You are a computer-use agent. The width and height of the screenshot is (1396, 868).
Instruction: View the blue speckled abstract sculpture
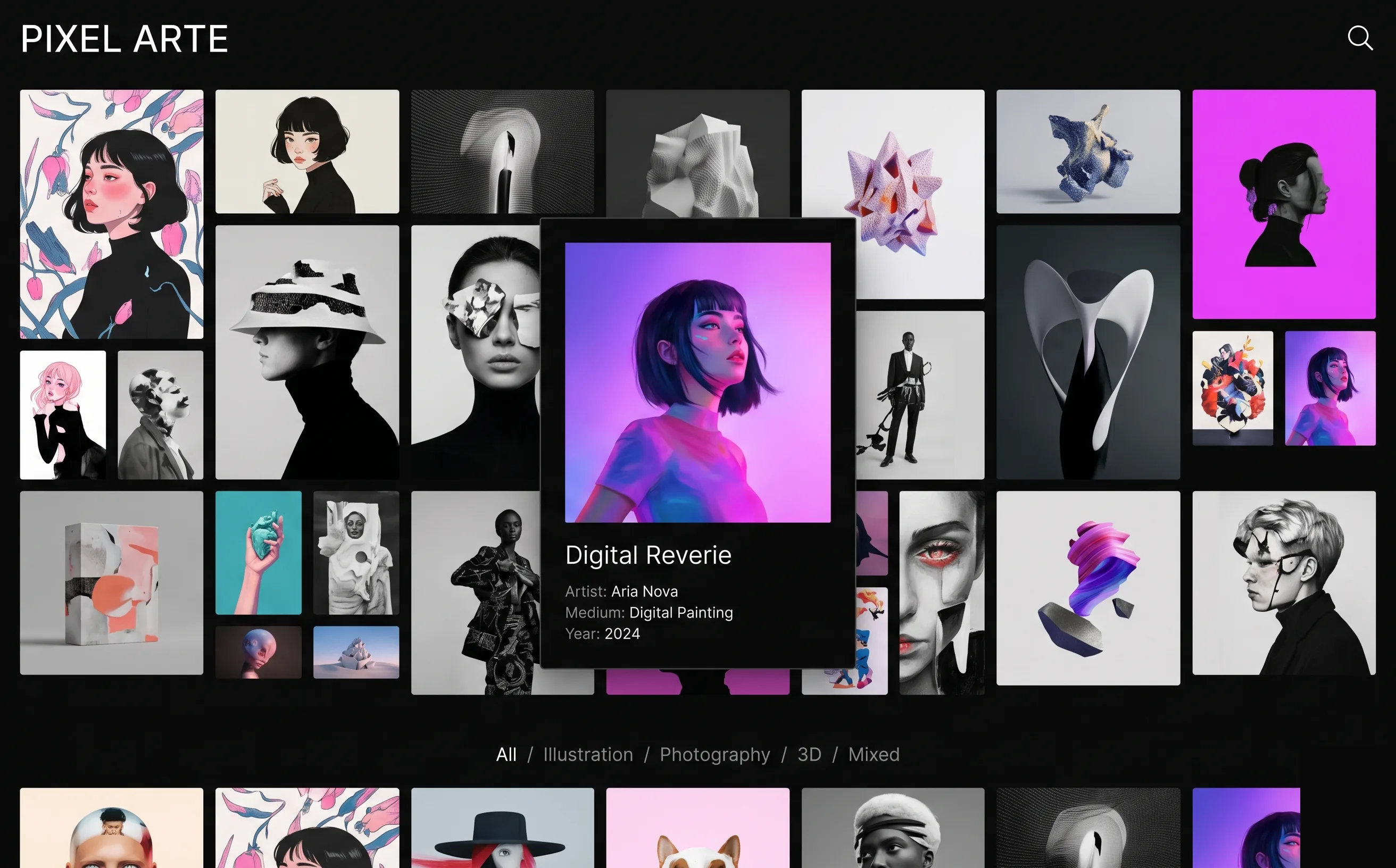click(x=1088, y=152)
